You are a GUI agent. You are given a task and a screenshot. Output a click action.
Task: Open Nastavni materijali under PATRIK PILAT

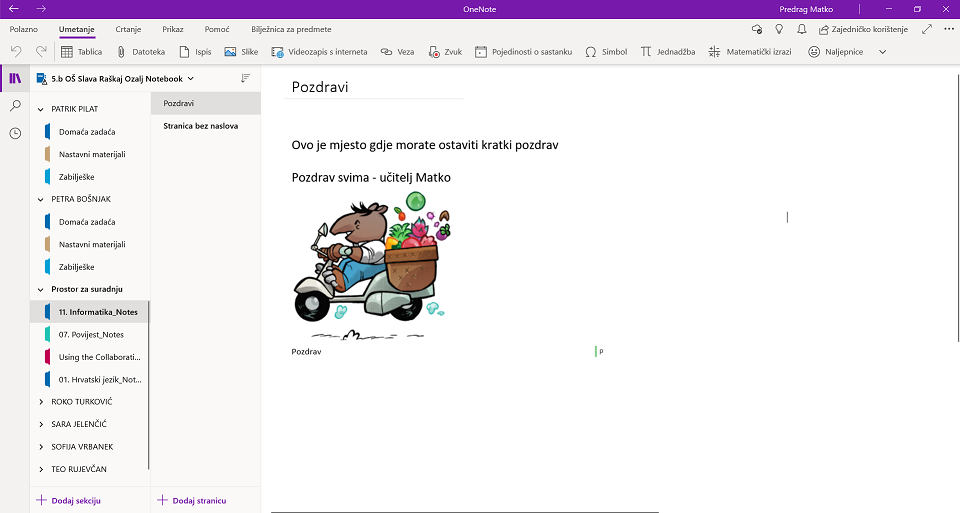click(89, 154)
